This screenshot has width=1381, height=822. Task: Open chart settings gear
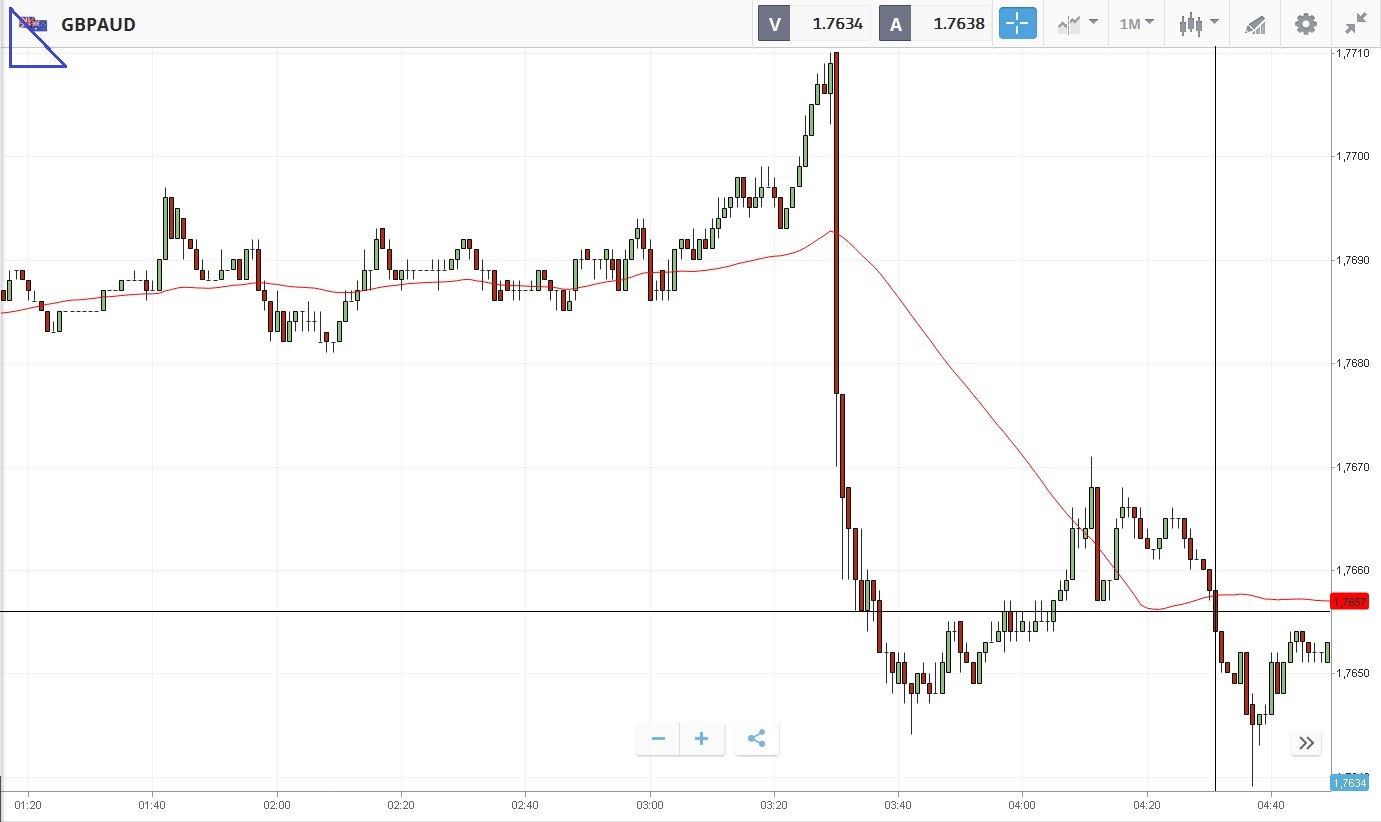click(x=1305, y=24)
